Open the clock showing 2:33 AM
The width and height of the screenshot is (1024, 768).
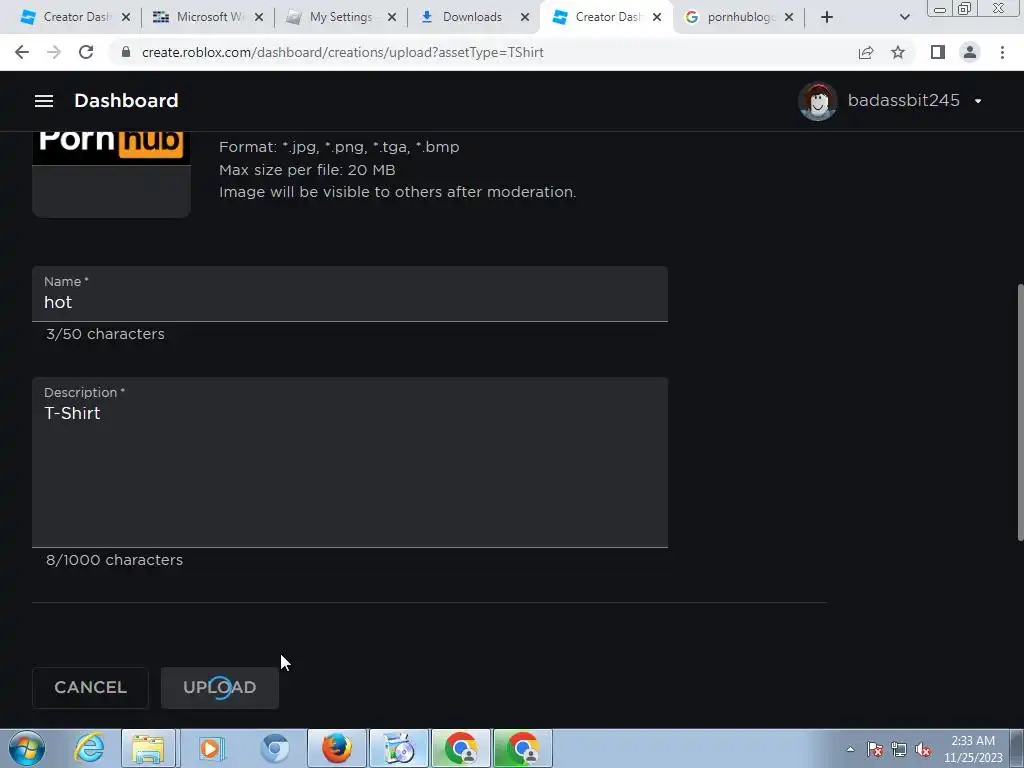coord(972,749)
